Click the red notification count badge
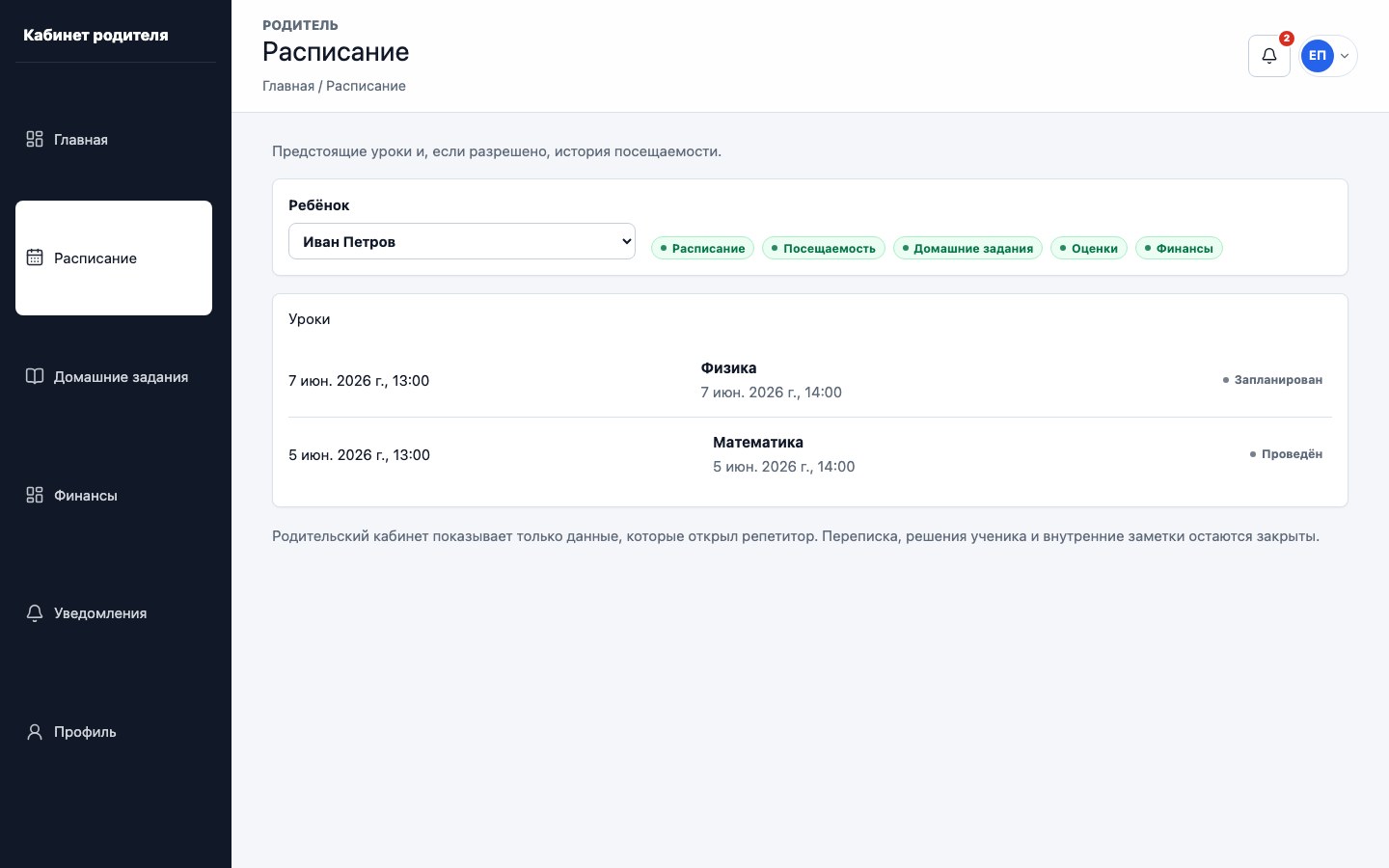Viewport: 1389px width, 868px height. click(x=1287, y=39)
